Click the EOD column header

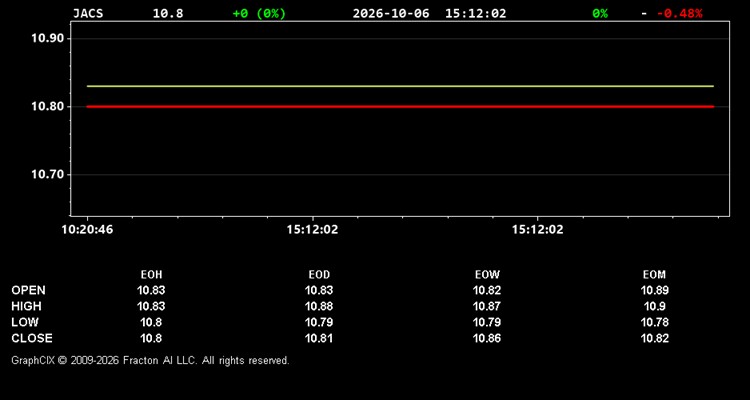pos(319,275)
